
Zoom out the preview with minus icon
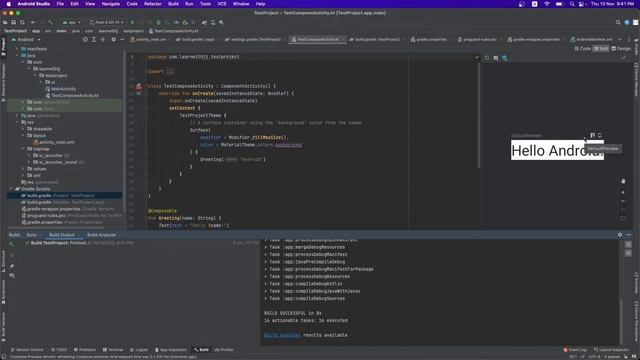623,201
